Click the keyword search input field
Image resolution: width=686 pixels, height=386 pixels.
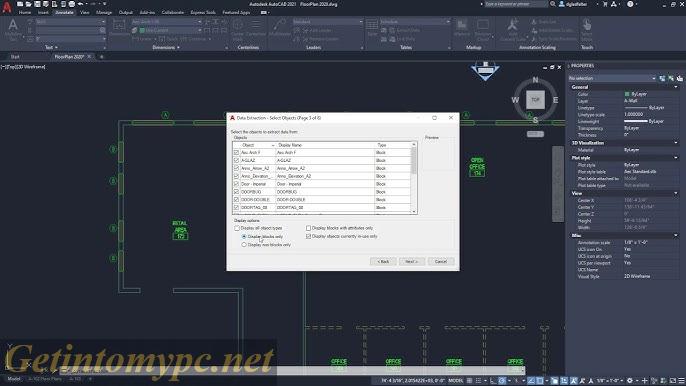point(516,4)
